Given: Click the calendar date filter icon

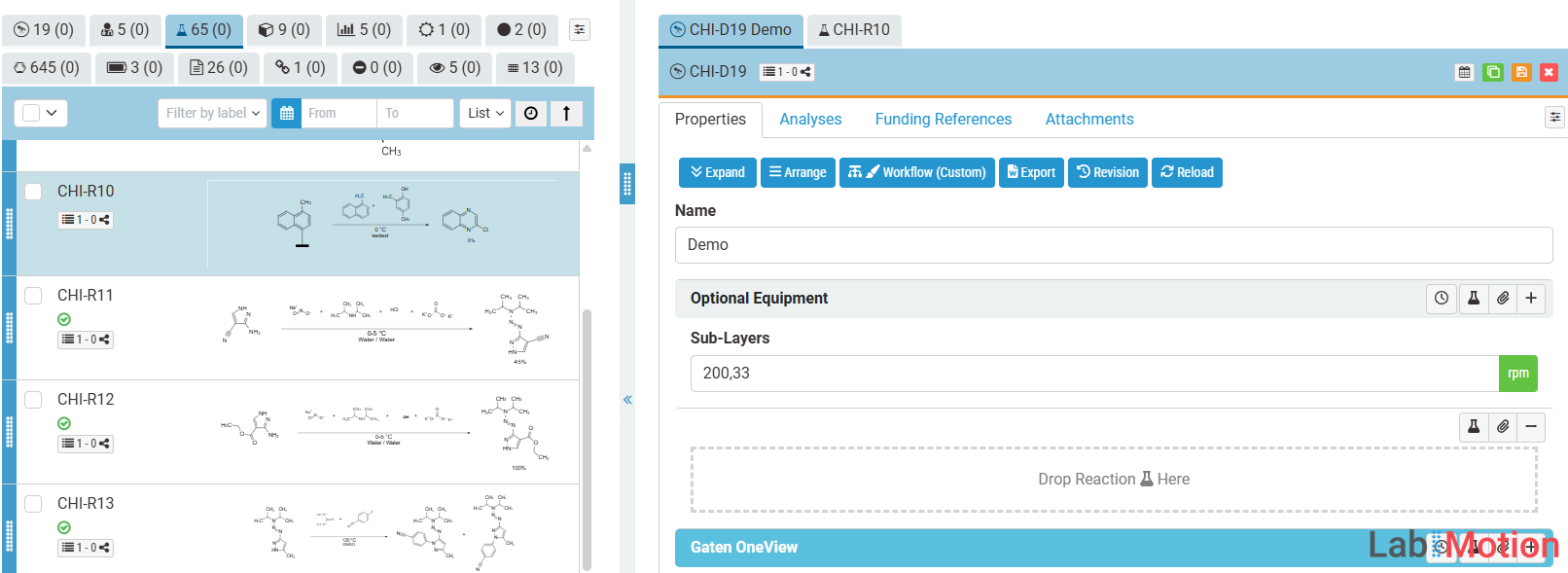Looking at the screenshot, I should [x=286, y=114].
